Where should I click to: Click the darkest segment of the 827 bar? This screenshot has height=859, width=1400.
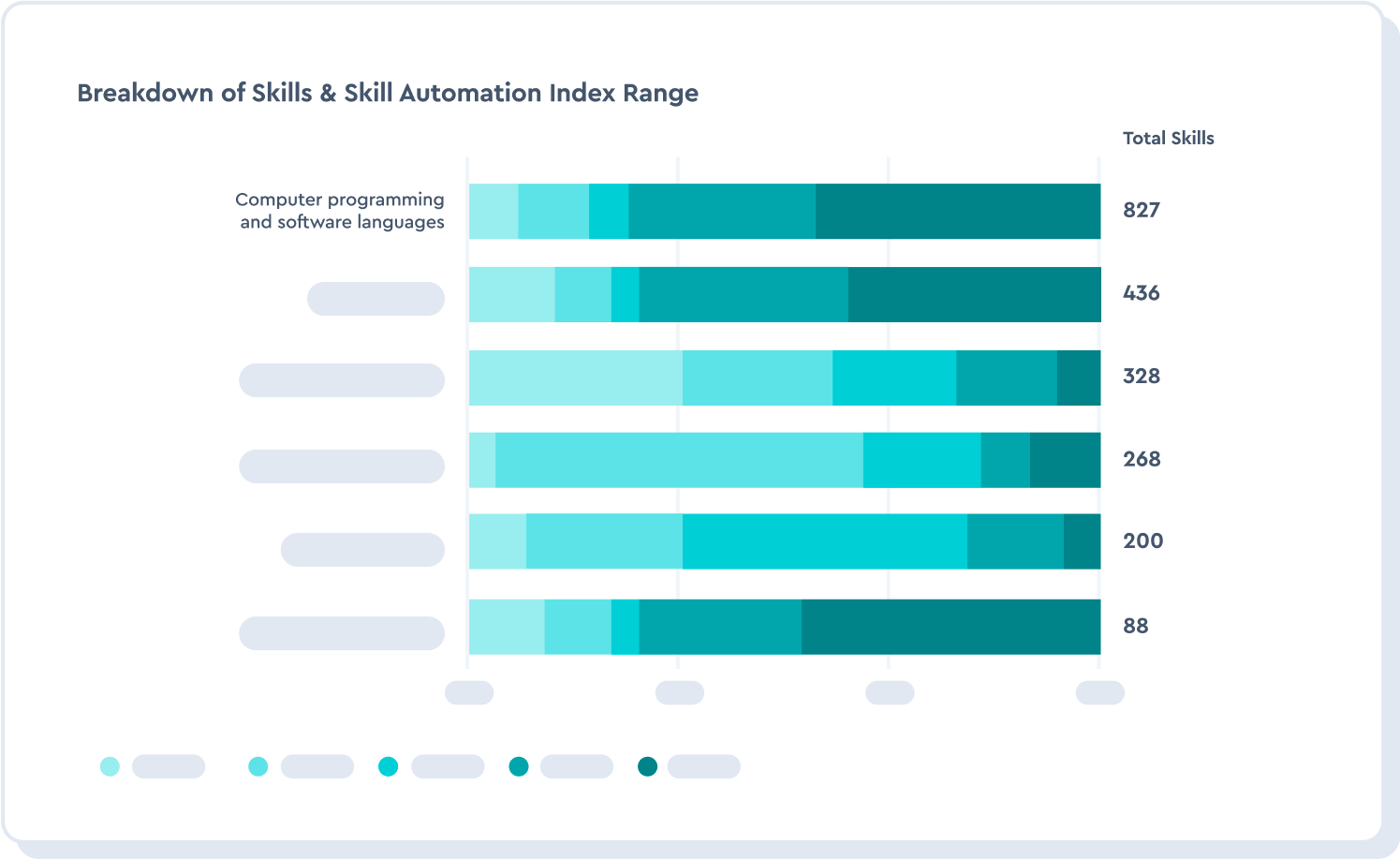[957, 211]
